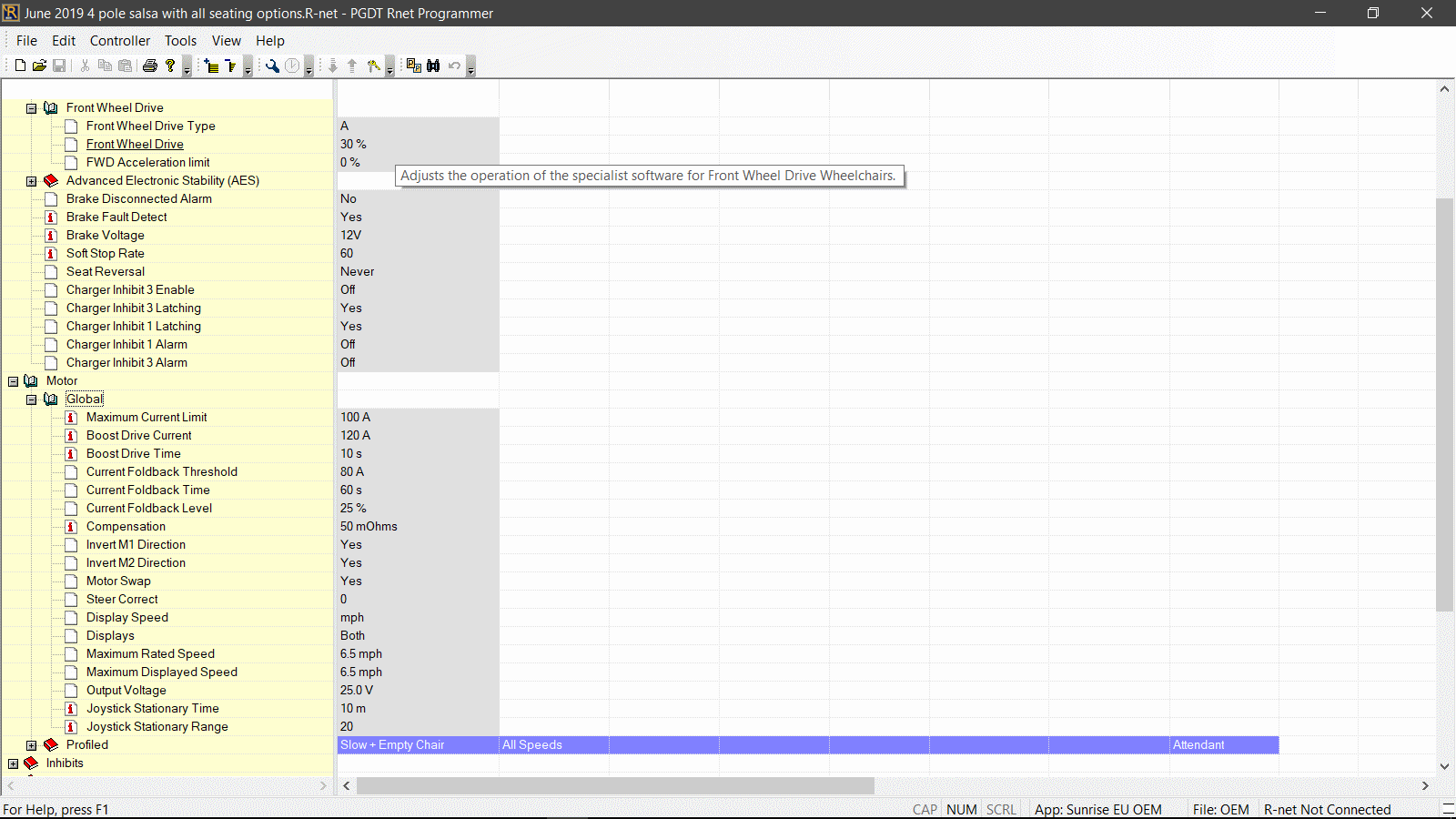Click the expand-all tree icon with plus
This screenshot has height=819, width=1456.
(211, 66)
